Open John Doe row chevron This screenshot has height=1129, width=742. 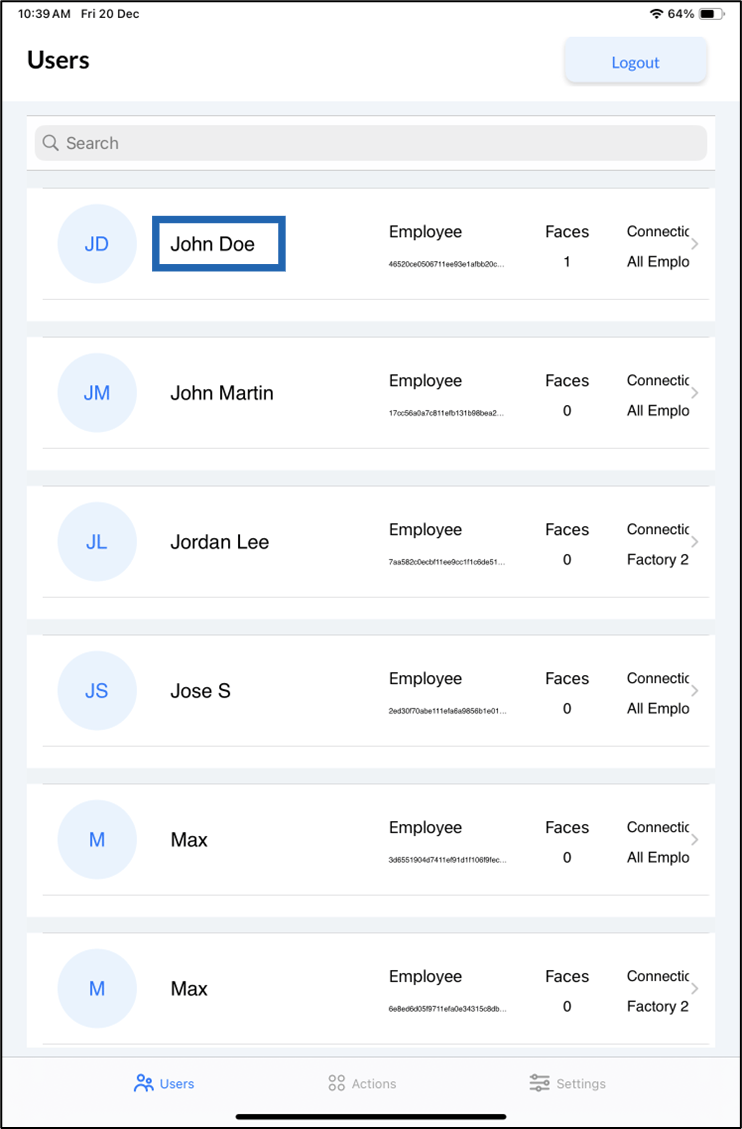pyautogui.click(x=695, y=244)
